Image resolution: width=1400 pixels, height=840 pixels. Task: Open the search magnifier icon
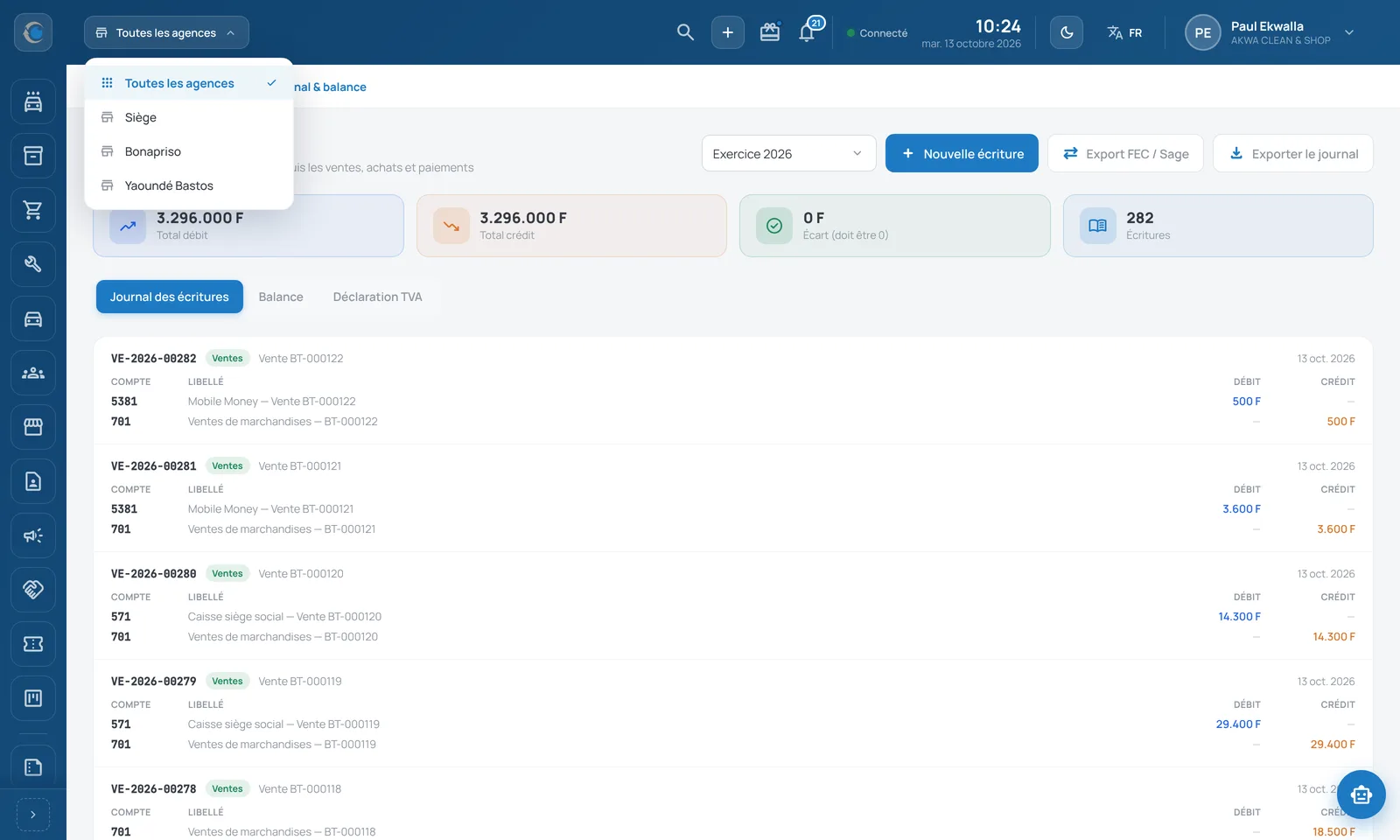pos(685,32)
